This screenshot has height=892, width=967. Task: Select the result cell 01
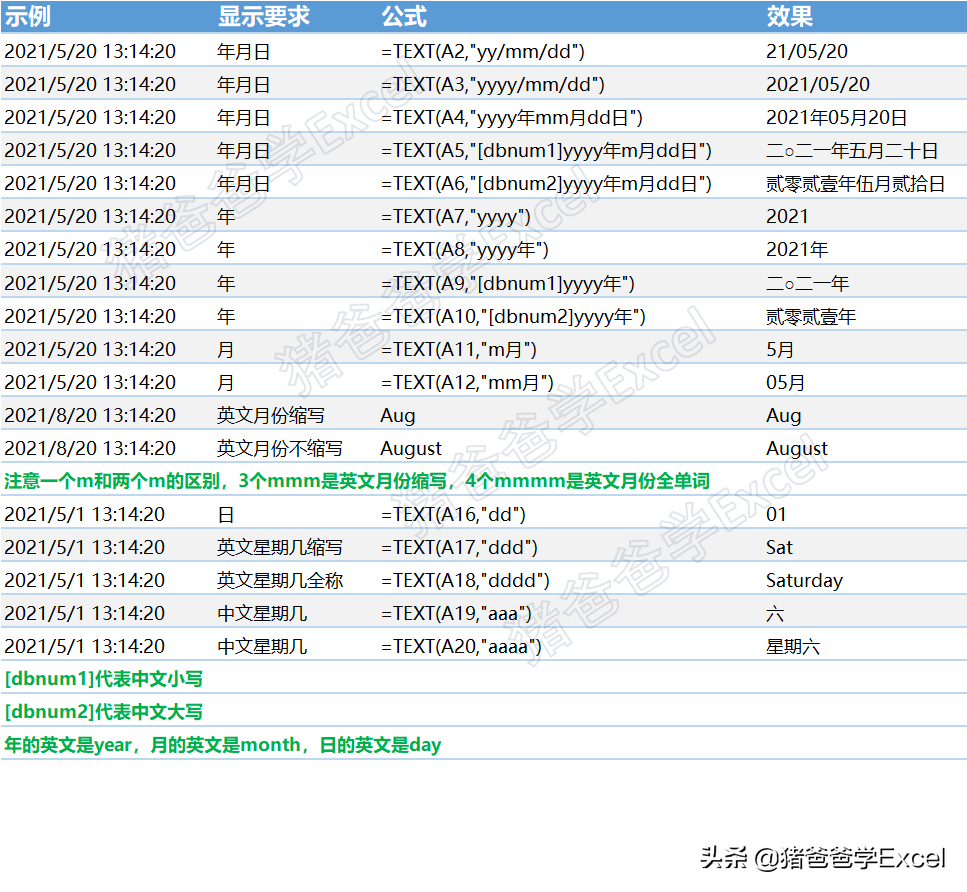pos(776,514)
